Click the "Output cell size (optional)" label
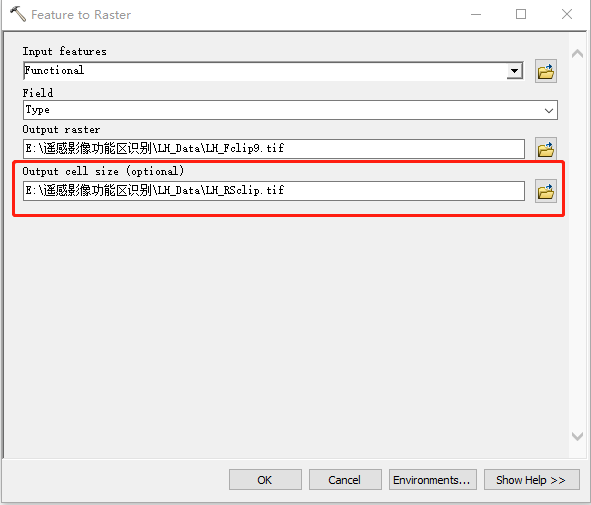 pos(103,171)
